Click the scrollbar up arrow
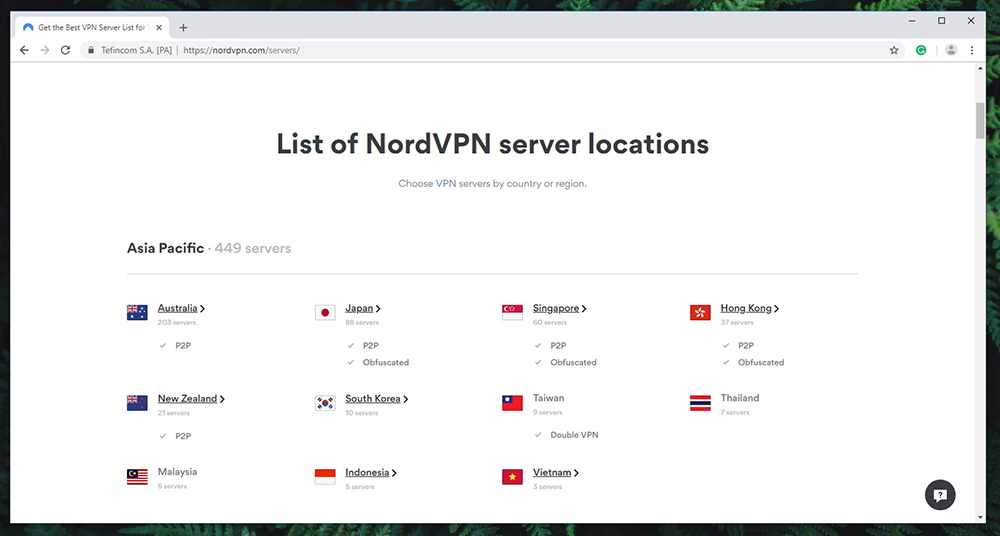Screen dimensions: 1000x536 980,68
